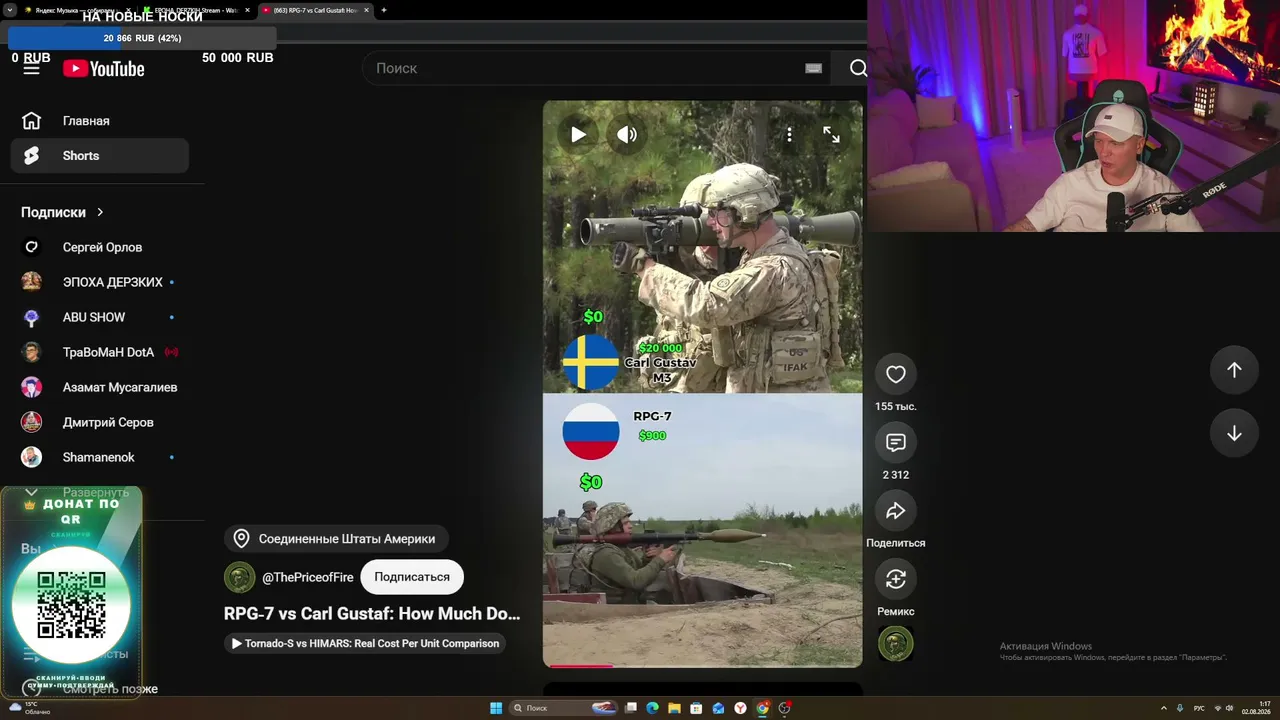Open Google Chrome from the taskbar
This screenshot has height=720, width=1280.
pos(762,708)
